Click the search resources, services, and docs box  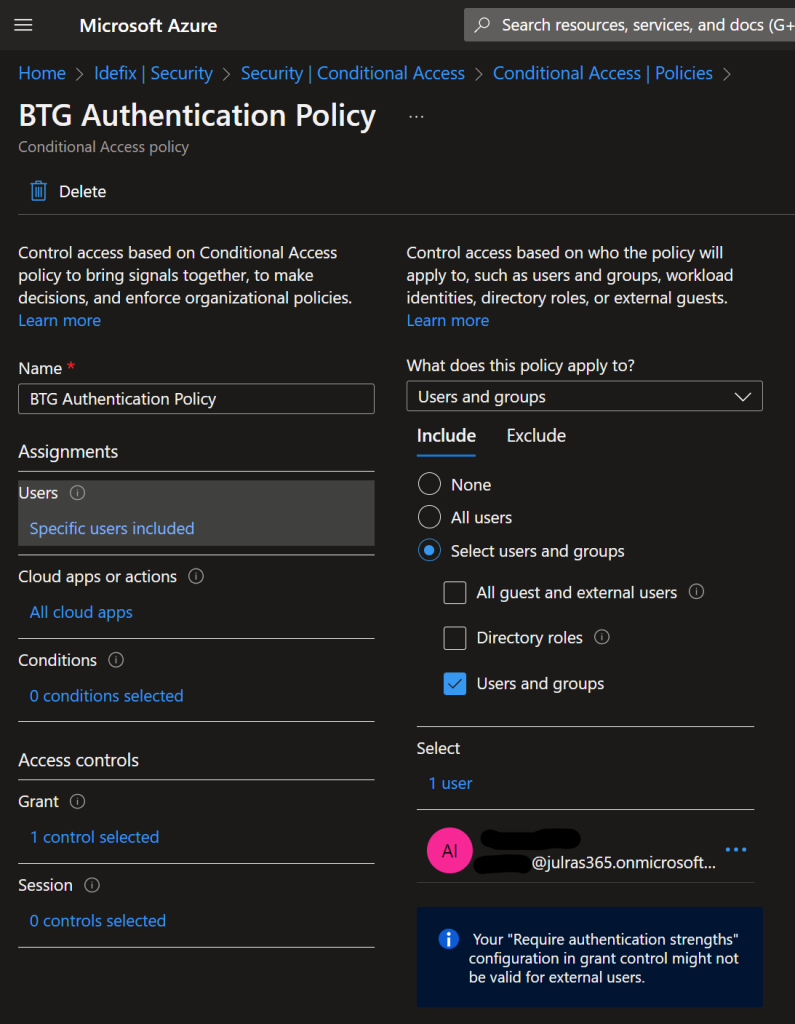click(629, 25)
